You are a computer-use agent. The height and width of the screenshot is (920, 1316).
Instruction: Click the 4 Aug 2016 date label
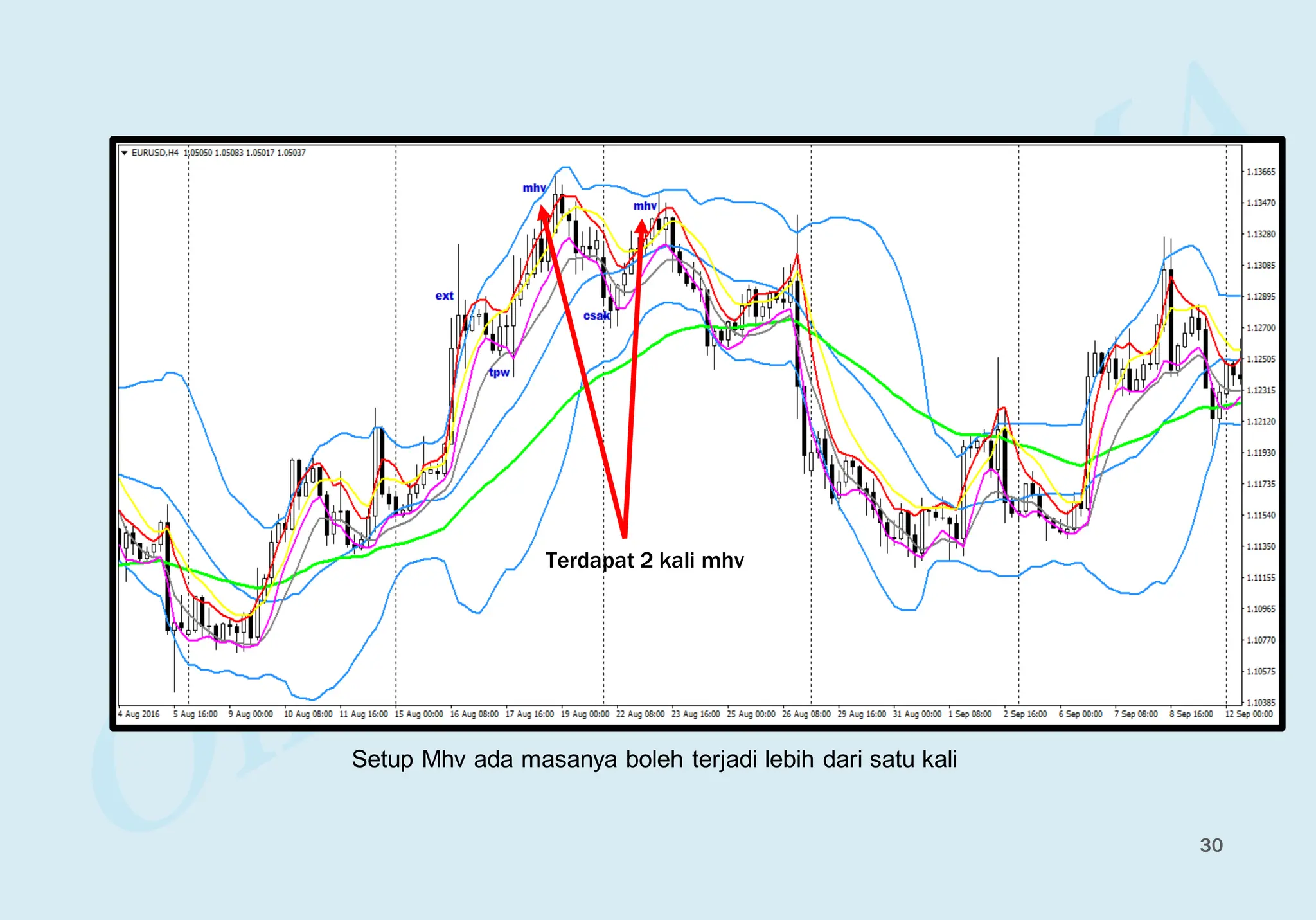pyautogui.click(x=139, y=714)
